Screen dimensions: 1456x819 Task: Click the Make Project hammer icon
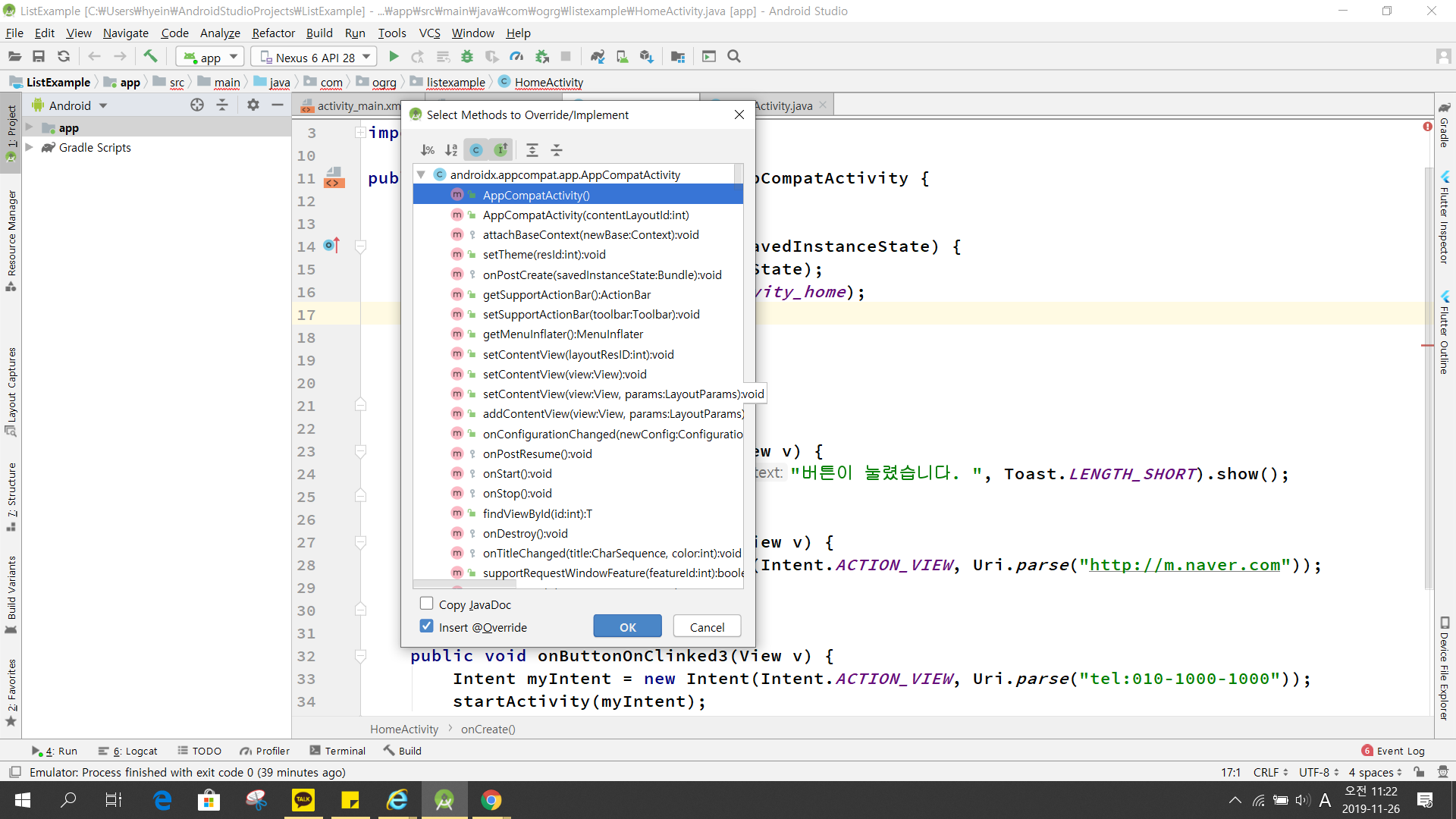click(x=150, y=57)
